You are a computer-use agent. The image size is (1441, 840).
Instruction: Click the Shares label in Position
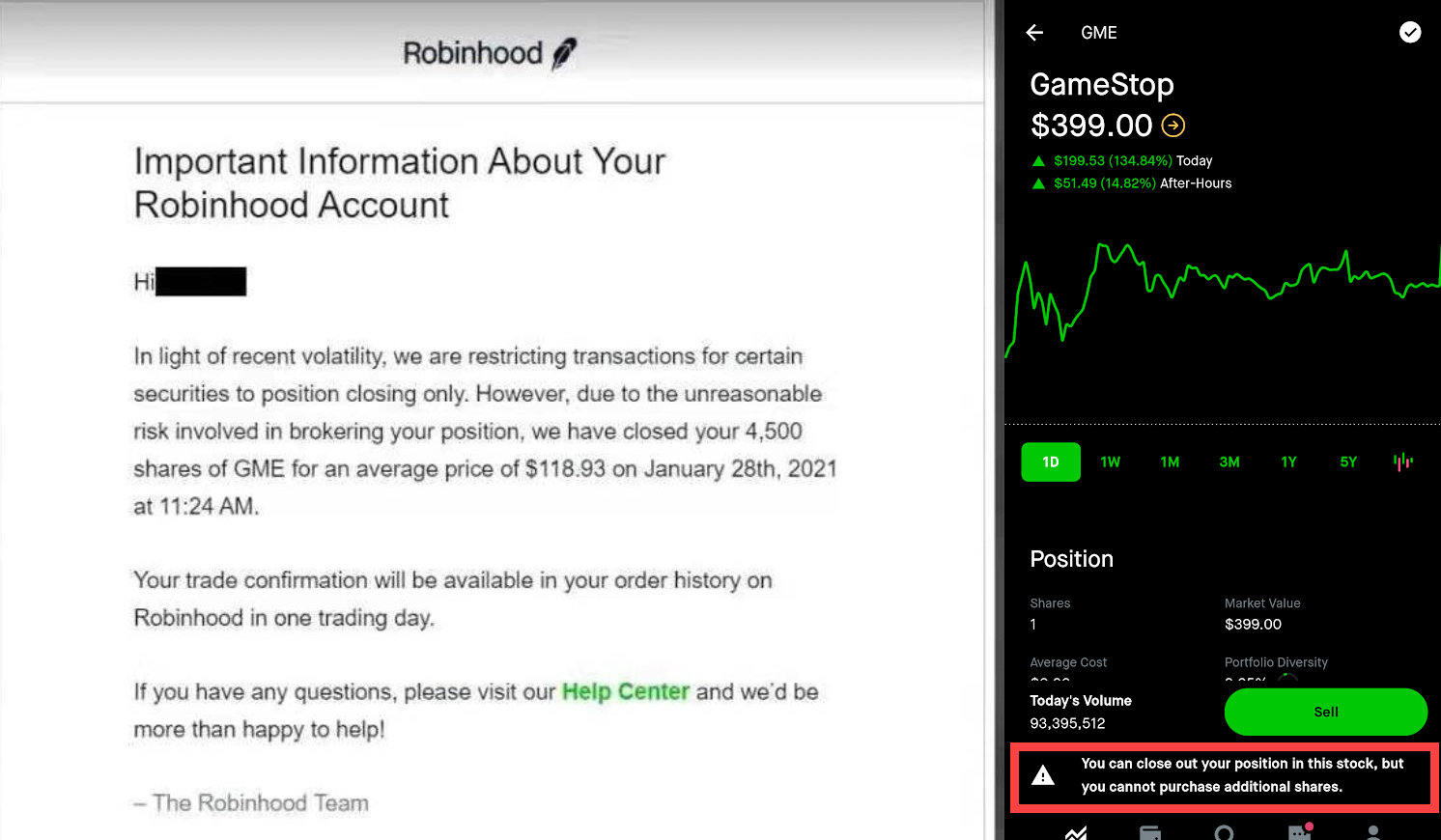coord(1050,603)
